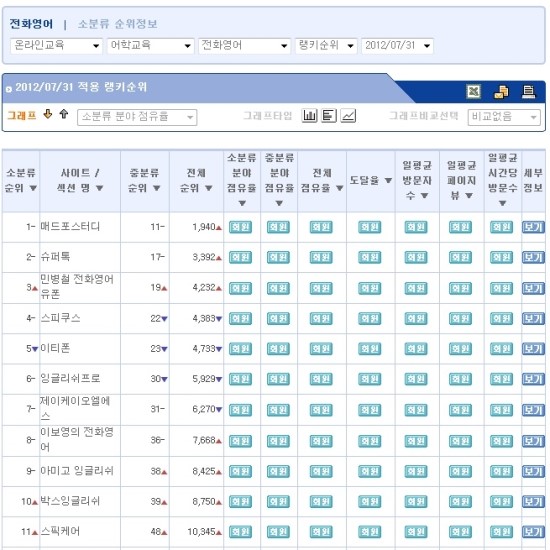This screenshot has width=550, height=550.
Task: Open 랭키순위 dropdown
Action: (326, 46)
